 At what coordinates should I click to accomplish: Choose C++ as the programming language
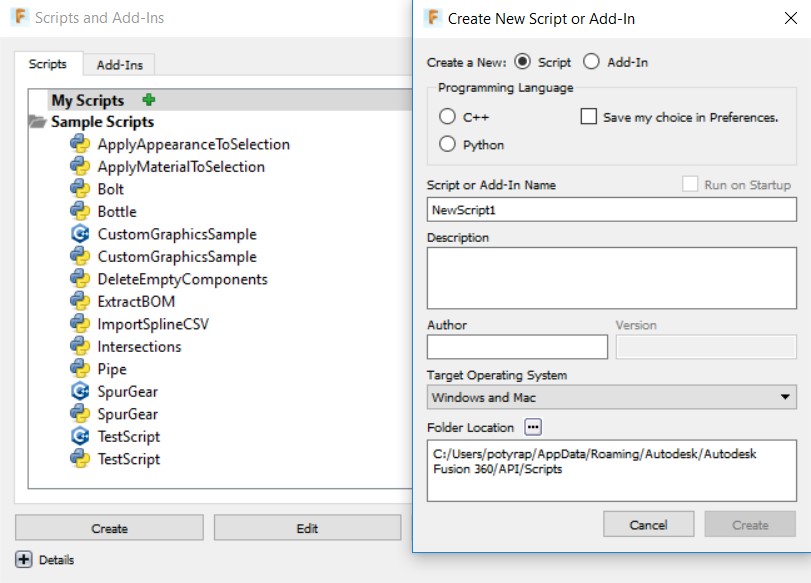tap(447, 117)
